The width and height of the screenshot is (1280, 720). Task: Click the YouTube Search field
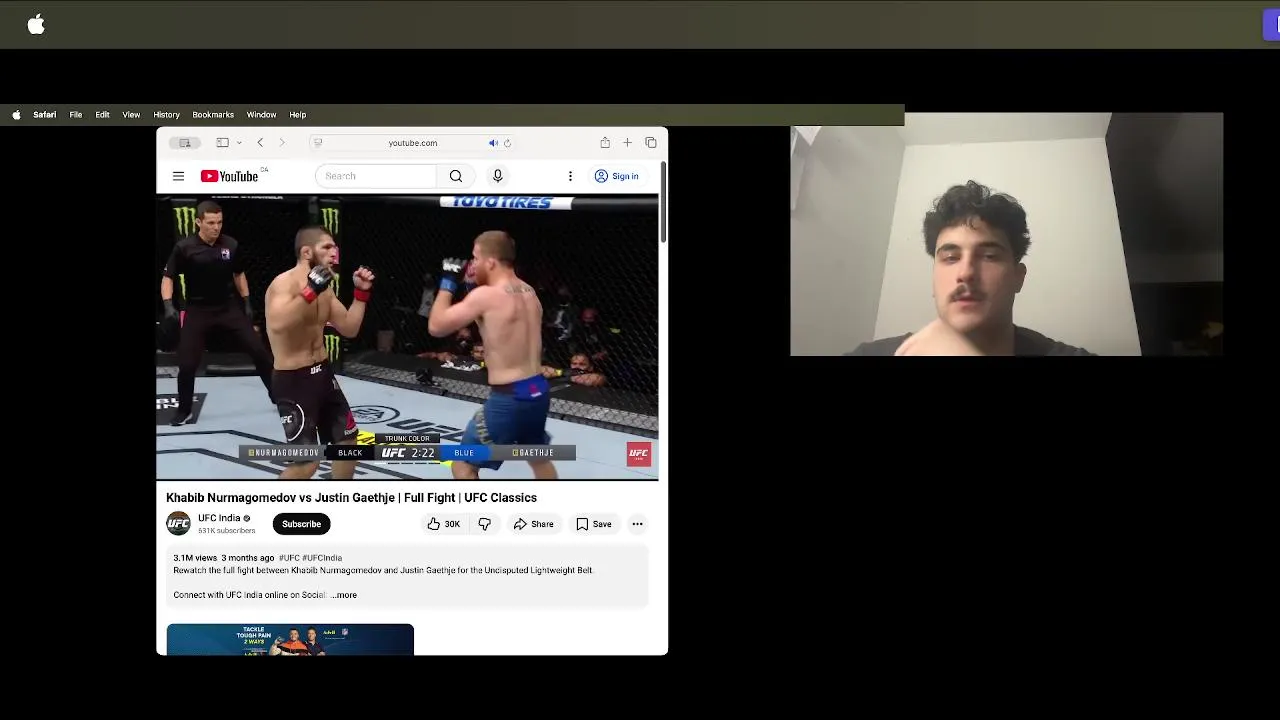tap(376, 176)
